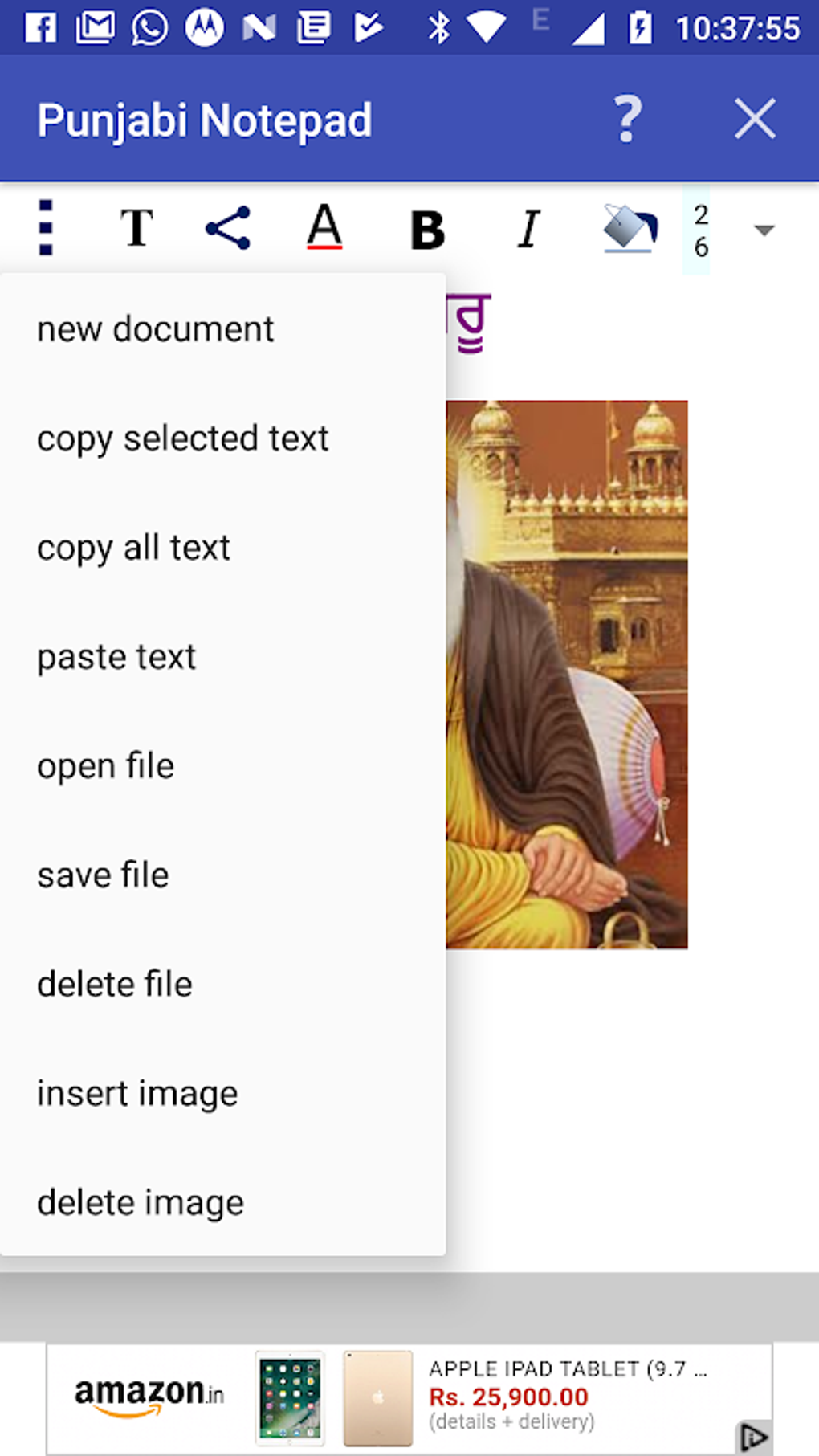Click 'save file' option
The width and height of the screenshot is (819, 1456).
click(102, 875)
